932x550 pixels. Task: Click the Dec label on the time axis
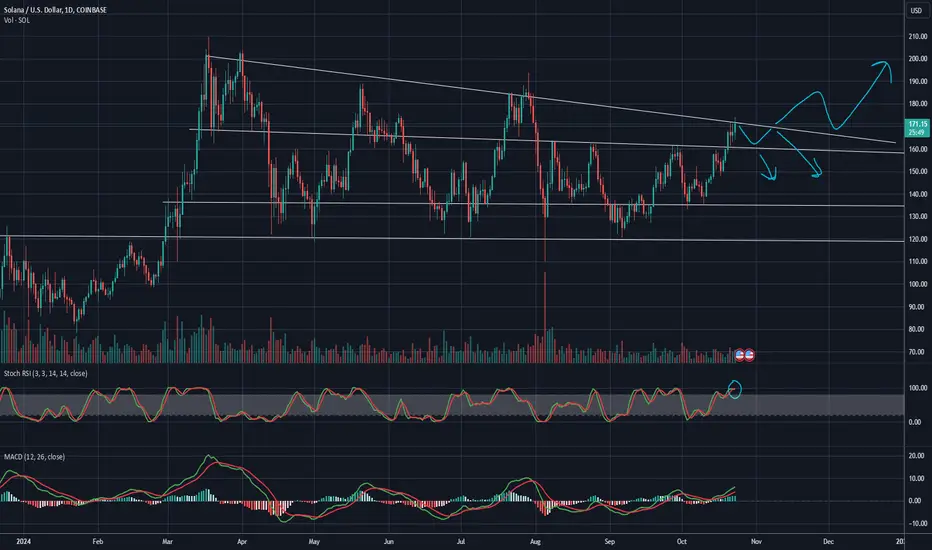(828, 542)
